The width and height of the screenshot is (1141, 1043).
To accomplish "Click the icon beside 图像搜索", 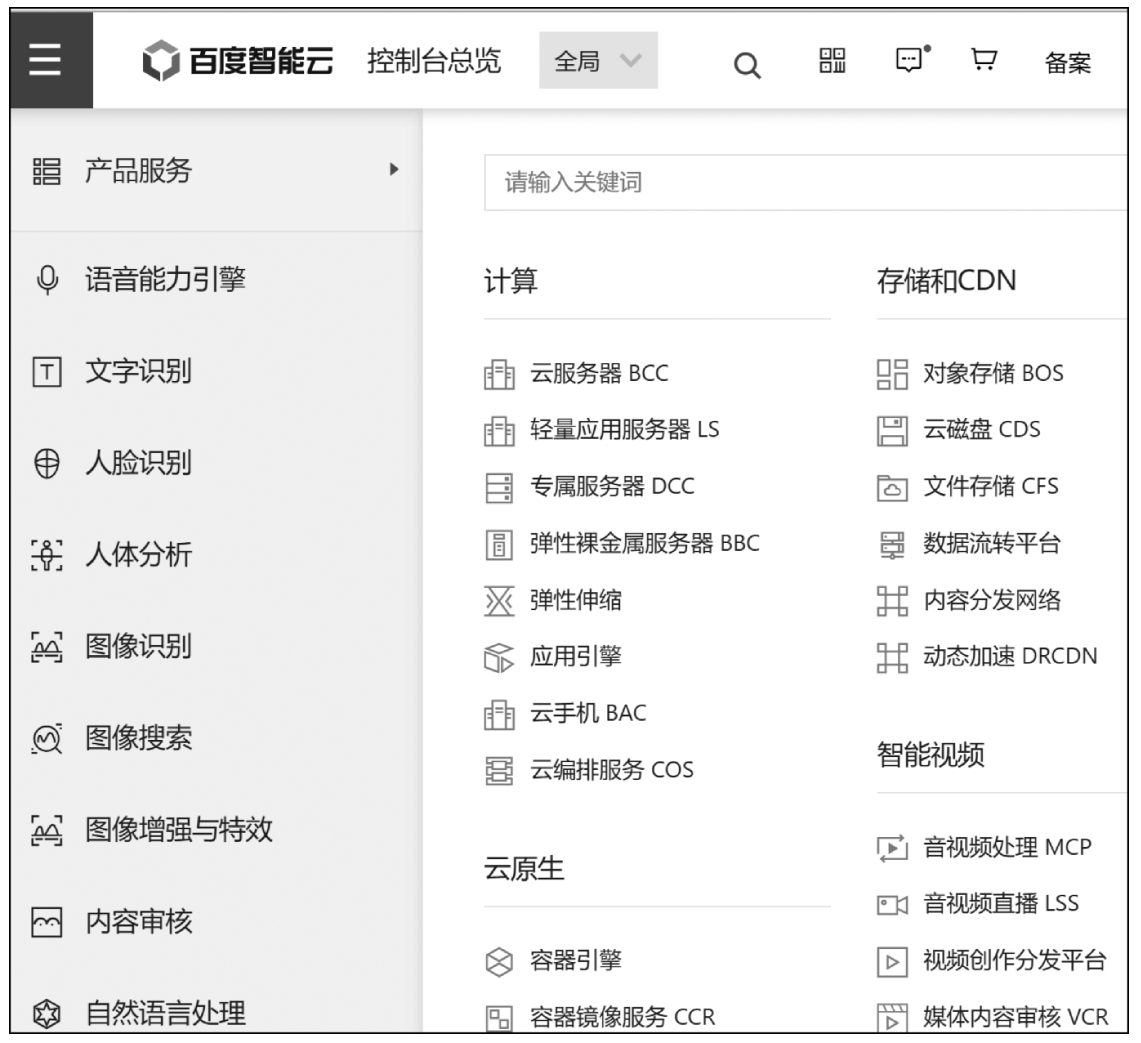I will pyautogui.click(x=47, y=739).
